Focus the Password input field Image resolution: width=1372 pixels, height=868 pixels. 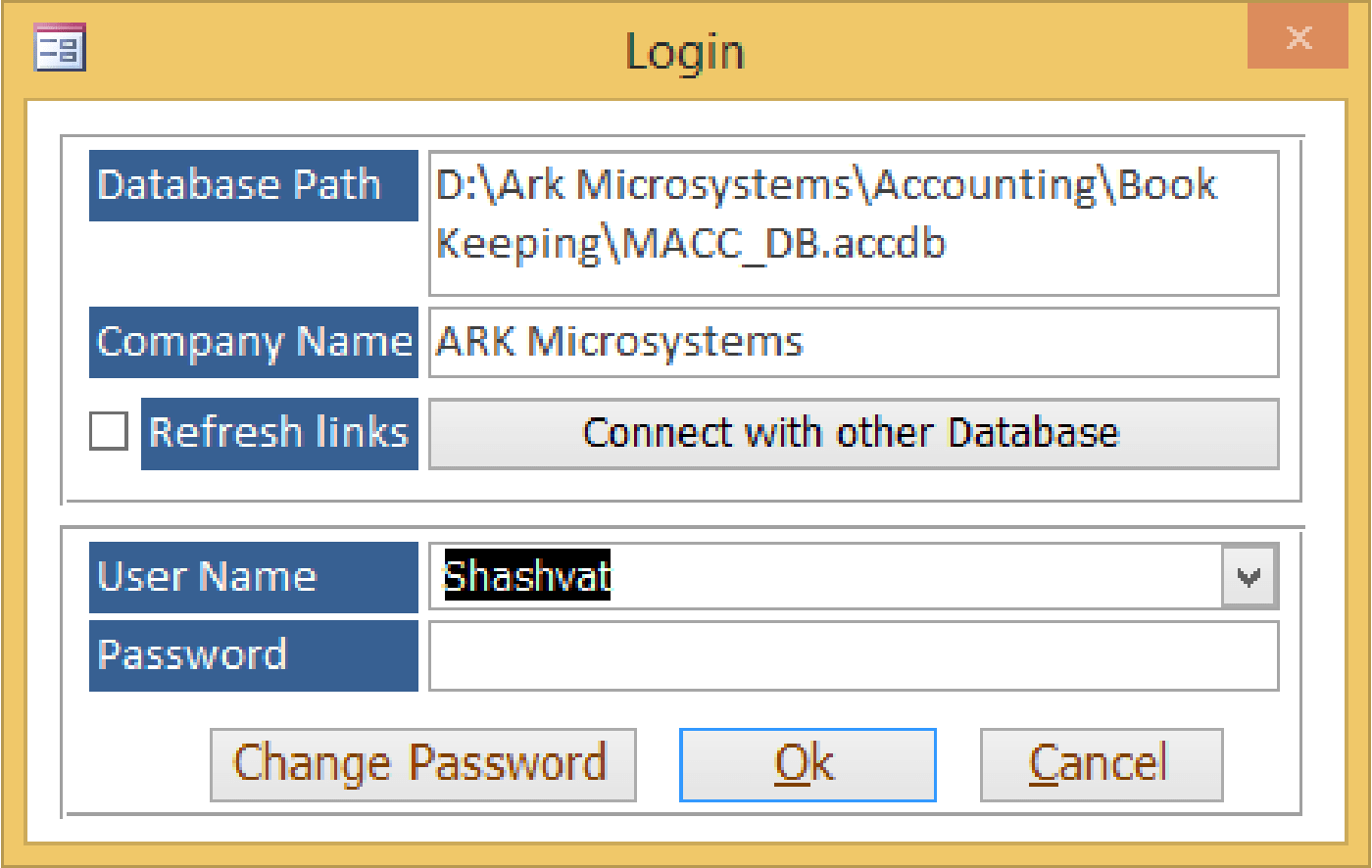854,655
